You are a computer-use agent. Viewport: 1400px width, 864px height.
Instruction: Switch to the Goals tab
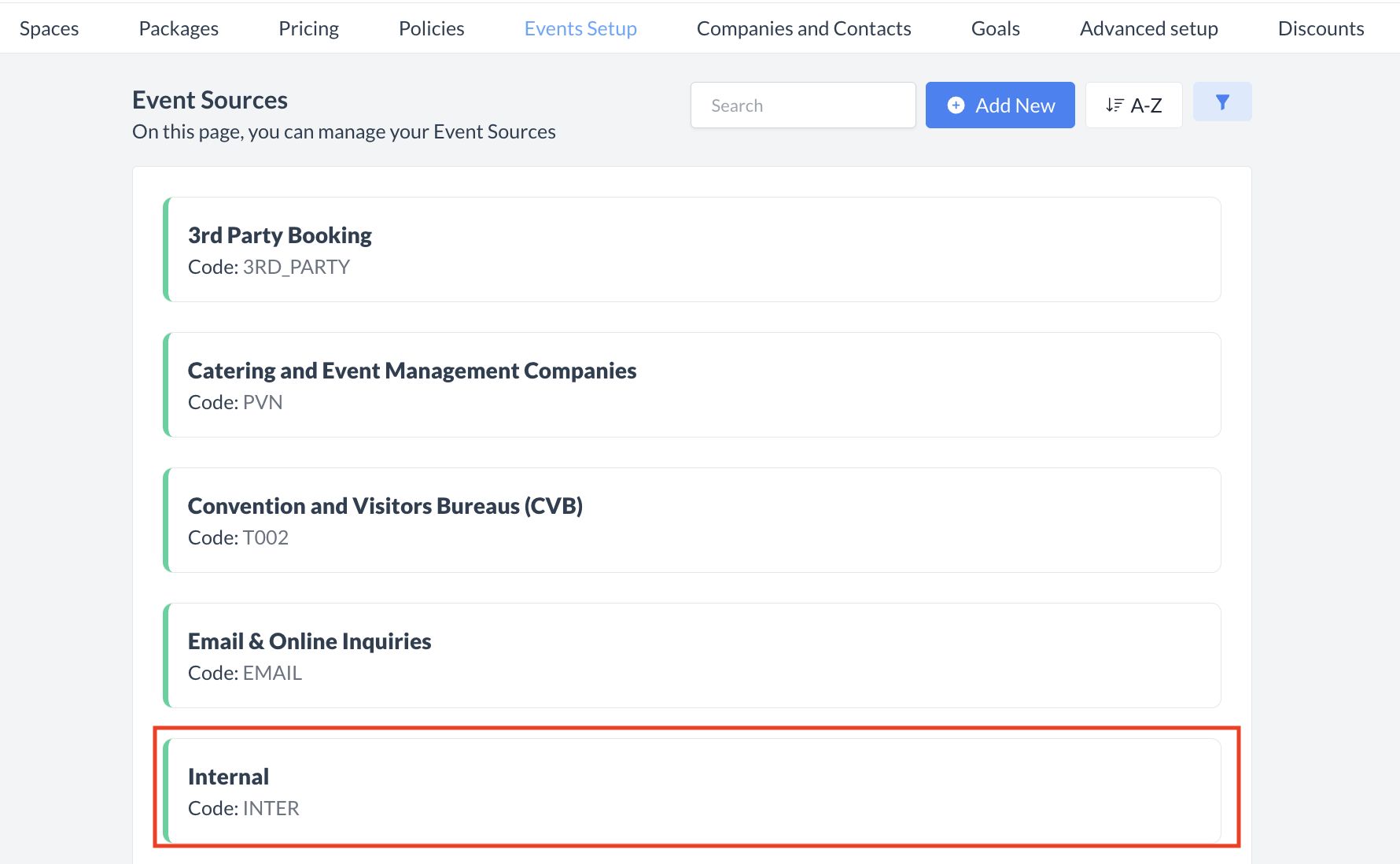995,28
